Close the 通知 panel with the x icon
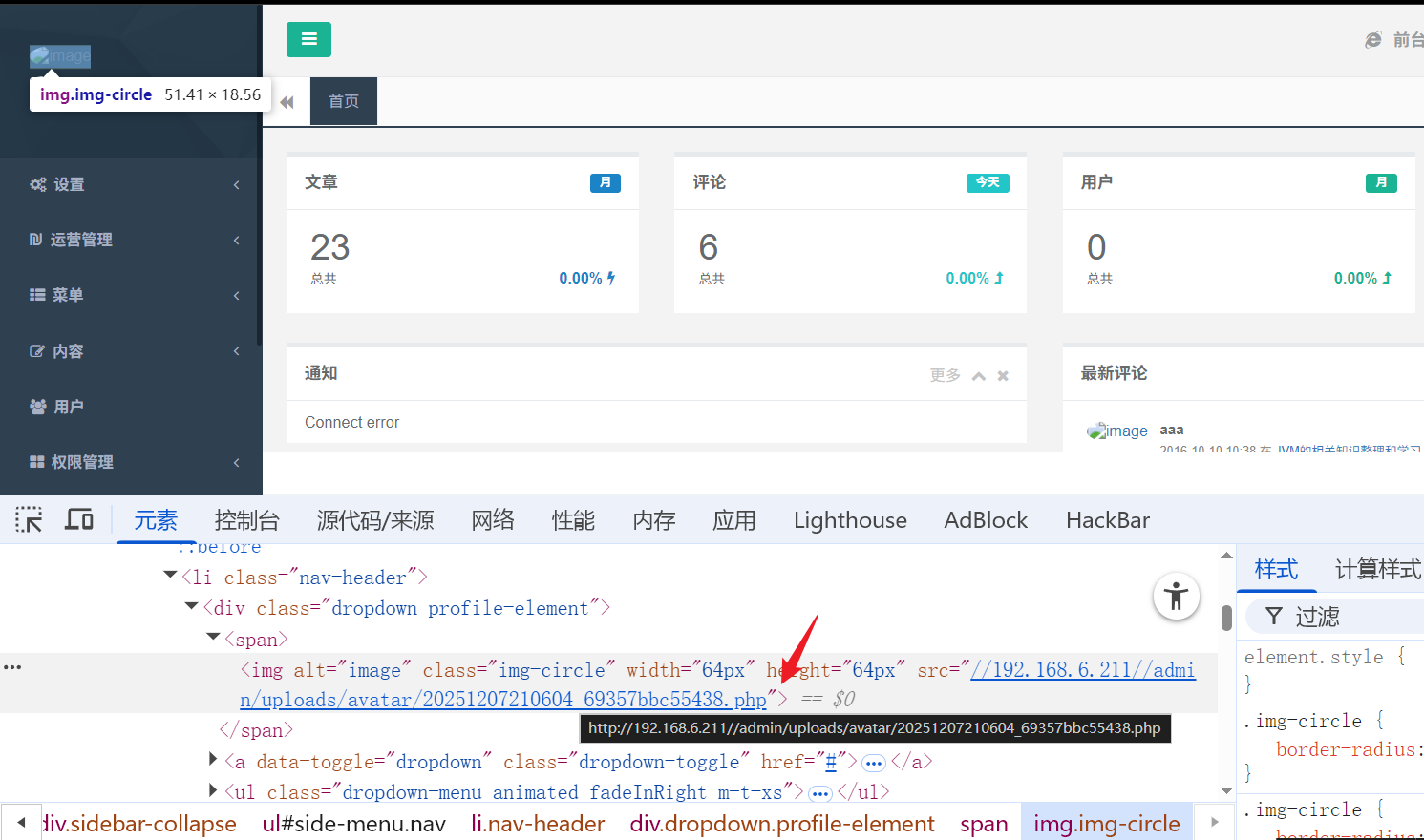This screenshot has height=840, width=1424. [x=1003, y=376]
